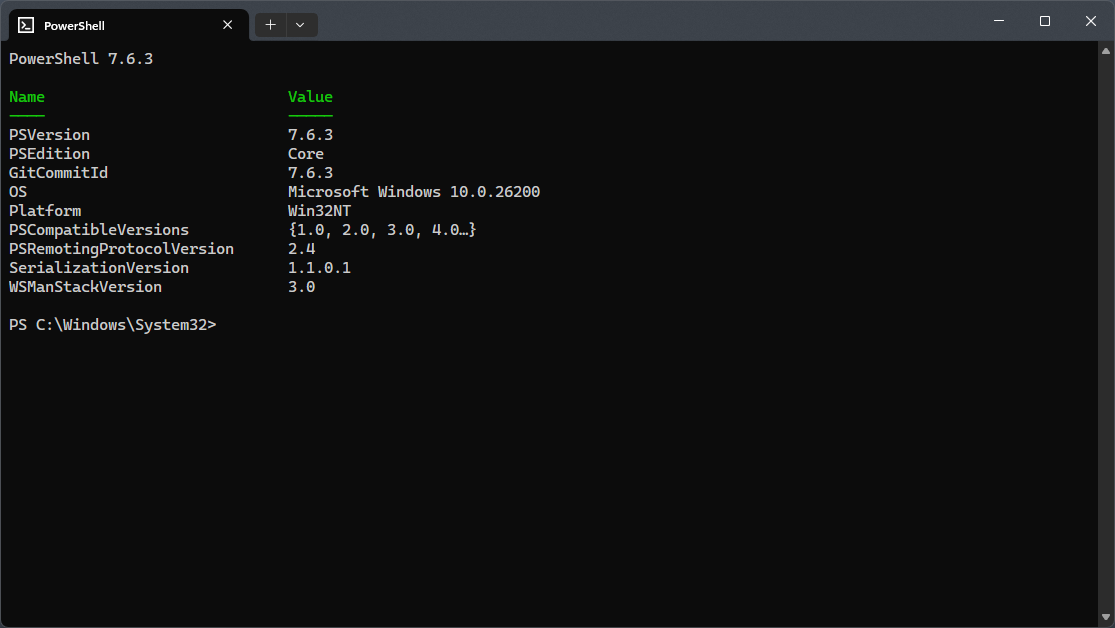Click the 'Win32NT' value
This screenshot has width=1115, height=628.
pyautogui.click(x=319, y=211)
